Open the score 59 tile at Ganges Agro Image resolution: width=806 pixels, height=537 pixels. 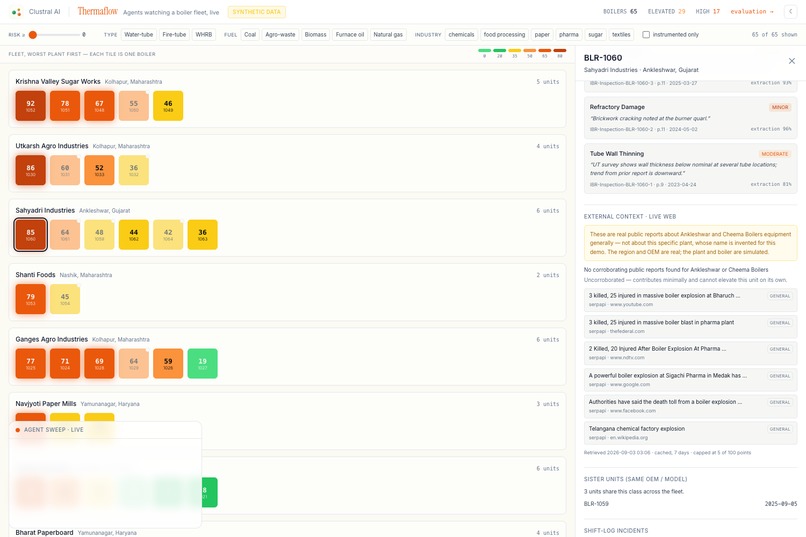click(168, 363)
